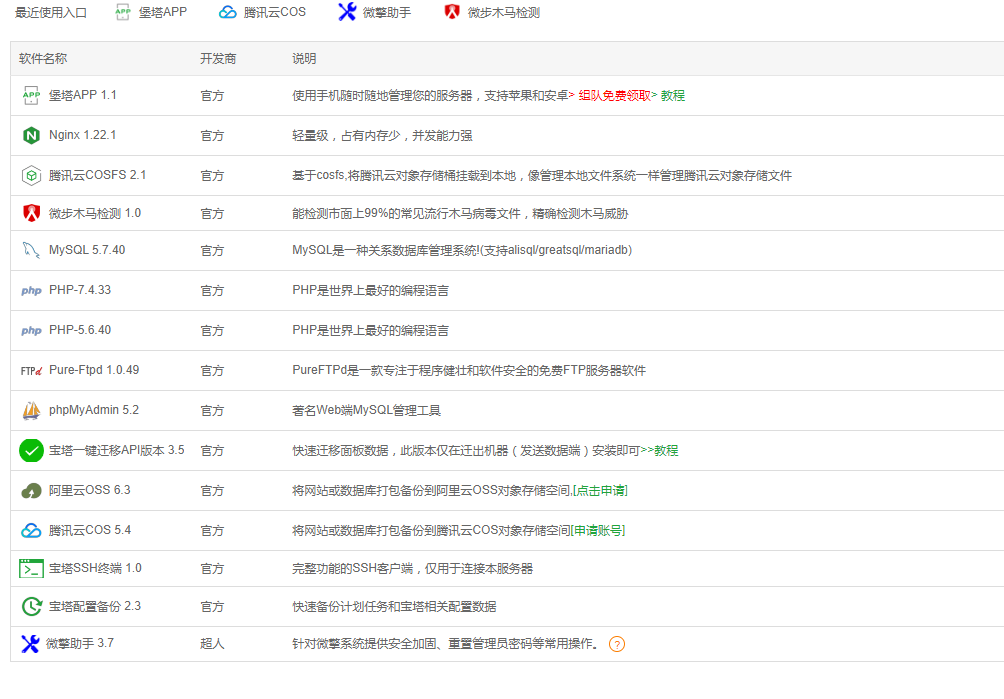Screen dimensions: 1004x699
Task: Open software entry phpMyAdmin 5.2
Action: coord(94,410)
